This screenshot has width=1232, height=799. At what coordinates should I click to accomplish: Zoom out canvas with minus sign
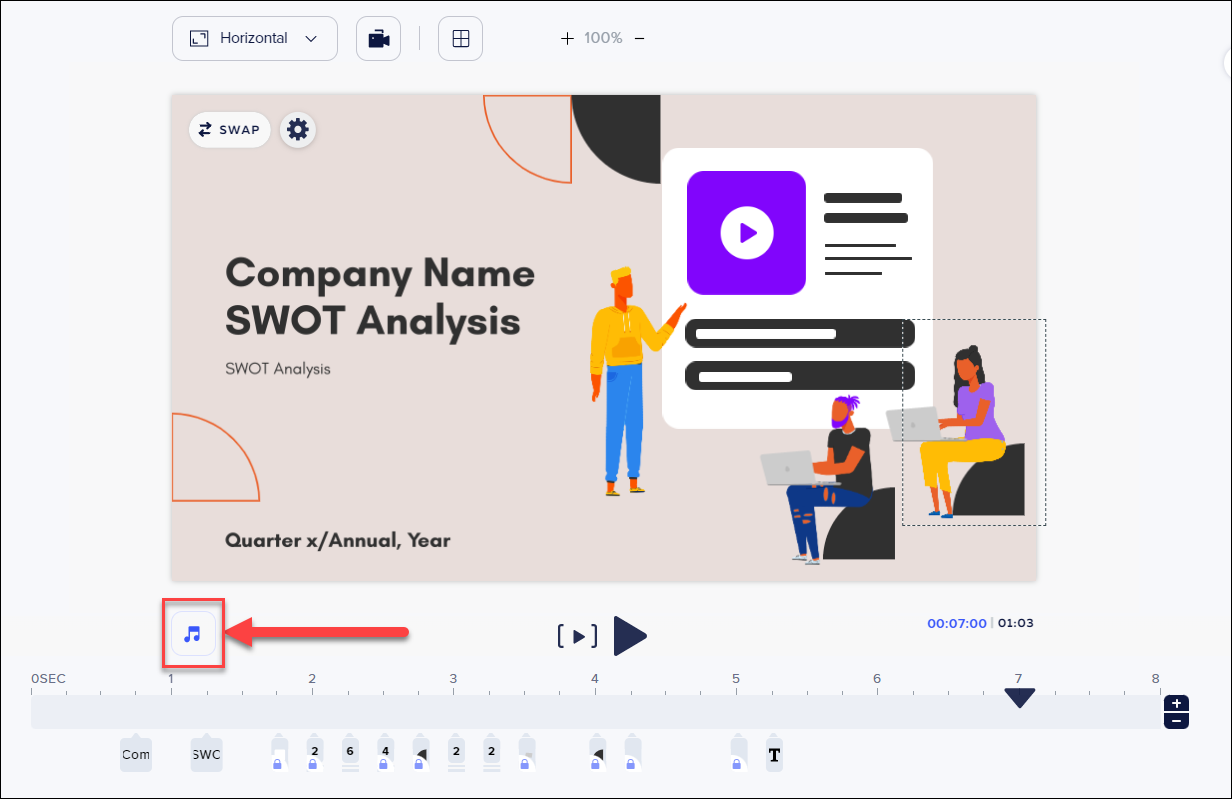(640, 39)
